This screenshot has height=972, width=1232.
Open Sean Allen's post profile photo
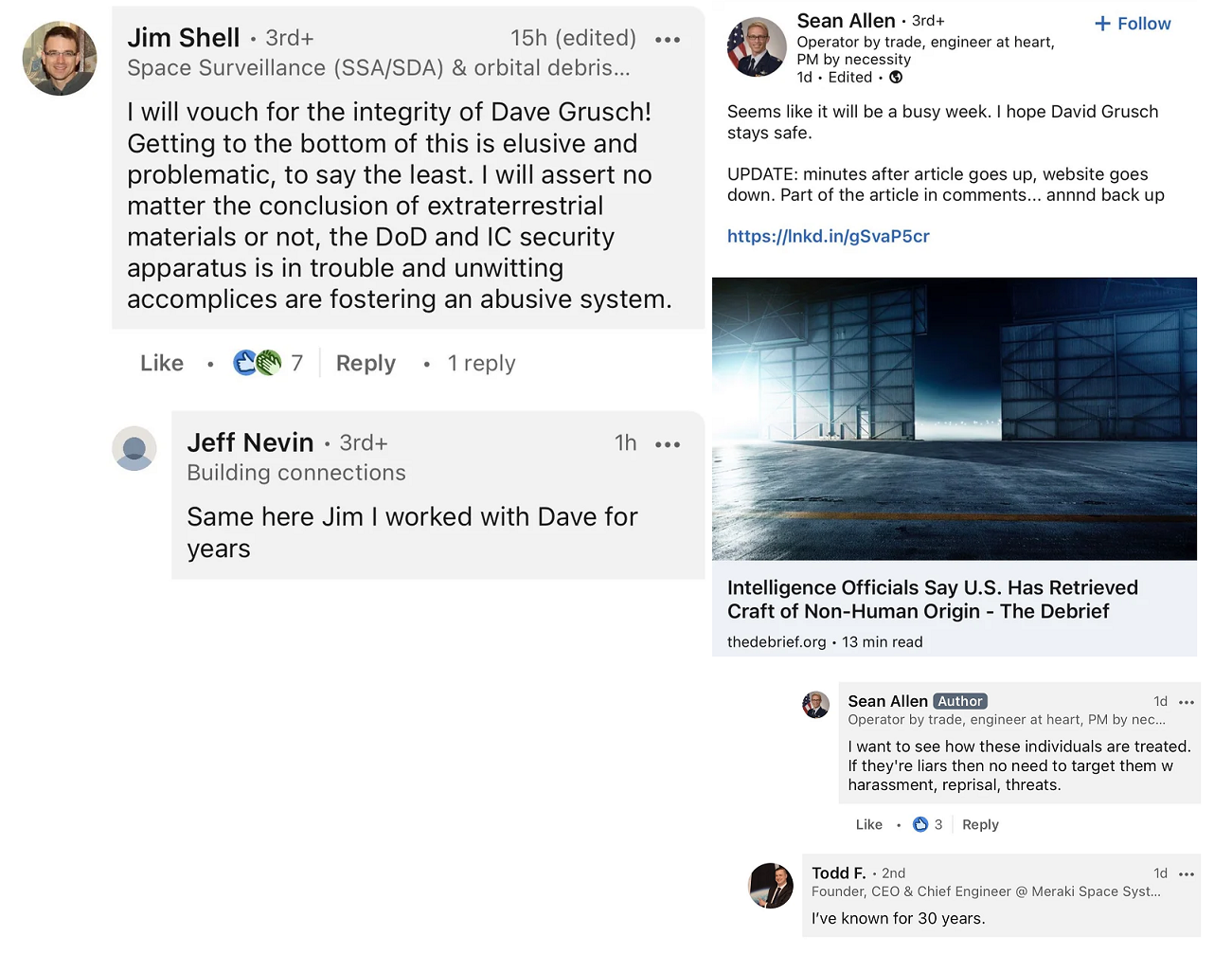coord(757,47)
